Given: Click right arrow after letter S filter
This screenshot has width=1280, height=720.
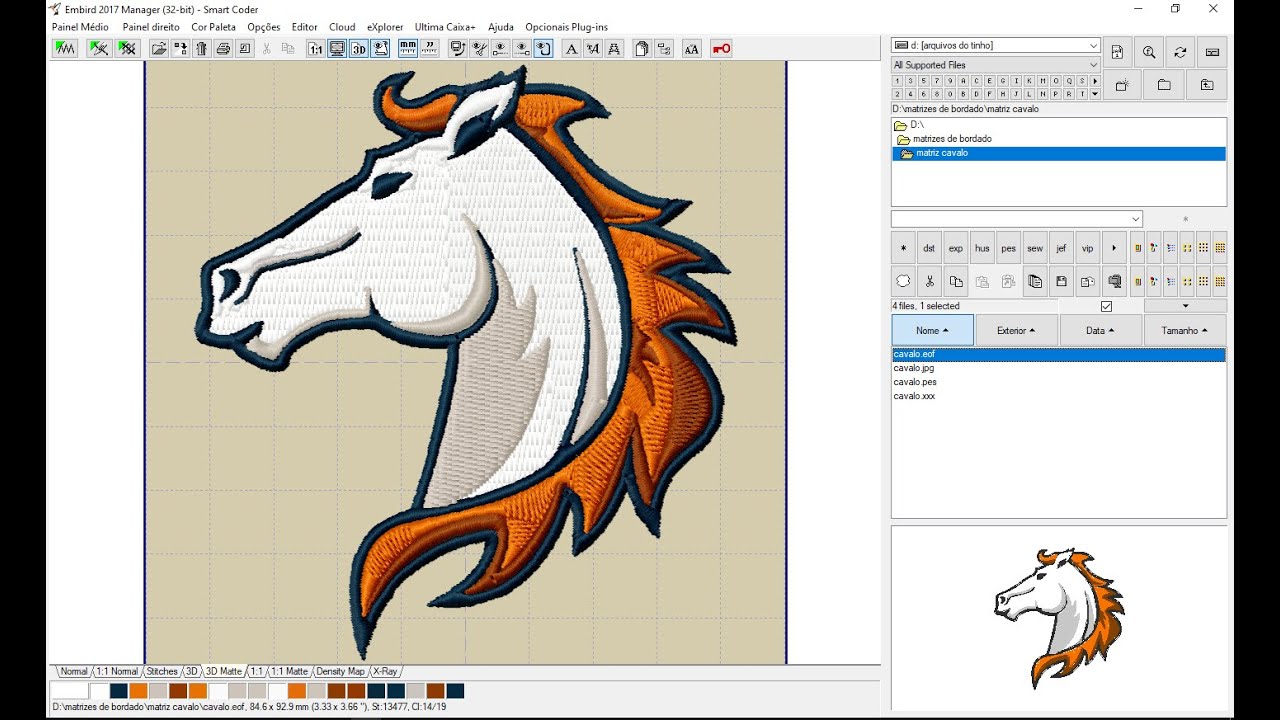Looking at the screenshot, I should click(1095, 81).
